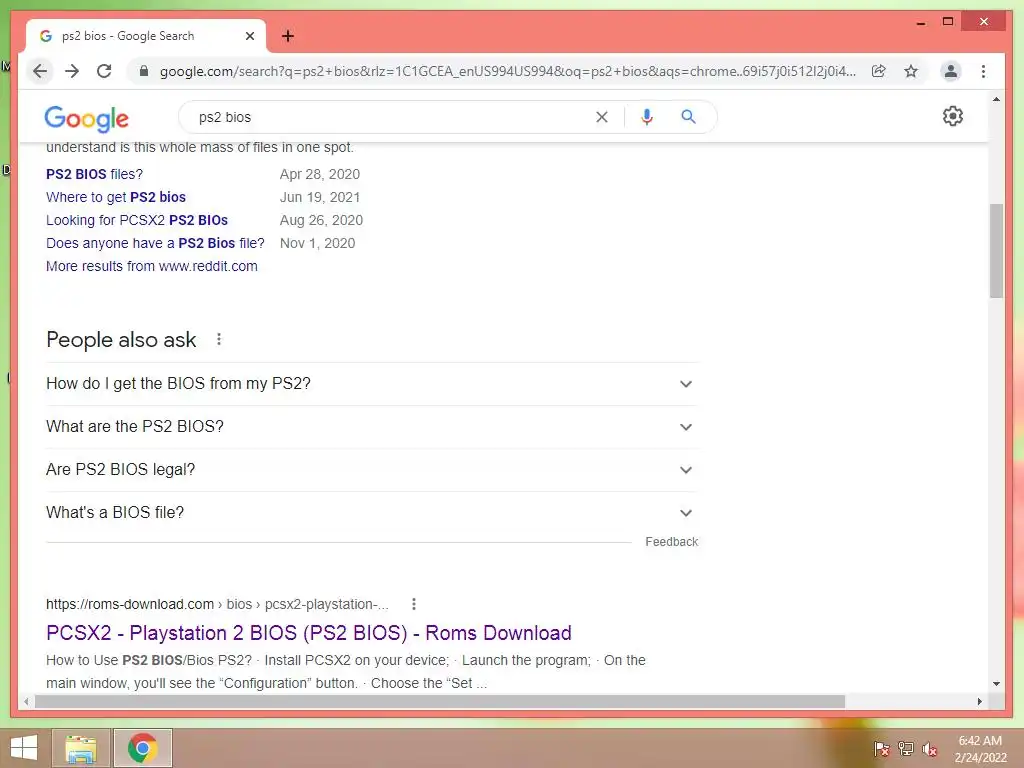The image size is (1024, 768).
Task: Share this page from the address bar
Action: [x=878, y=71]
